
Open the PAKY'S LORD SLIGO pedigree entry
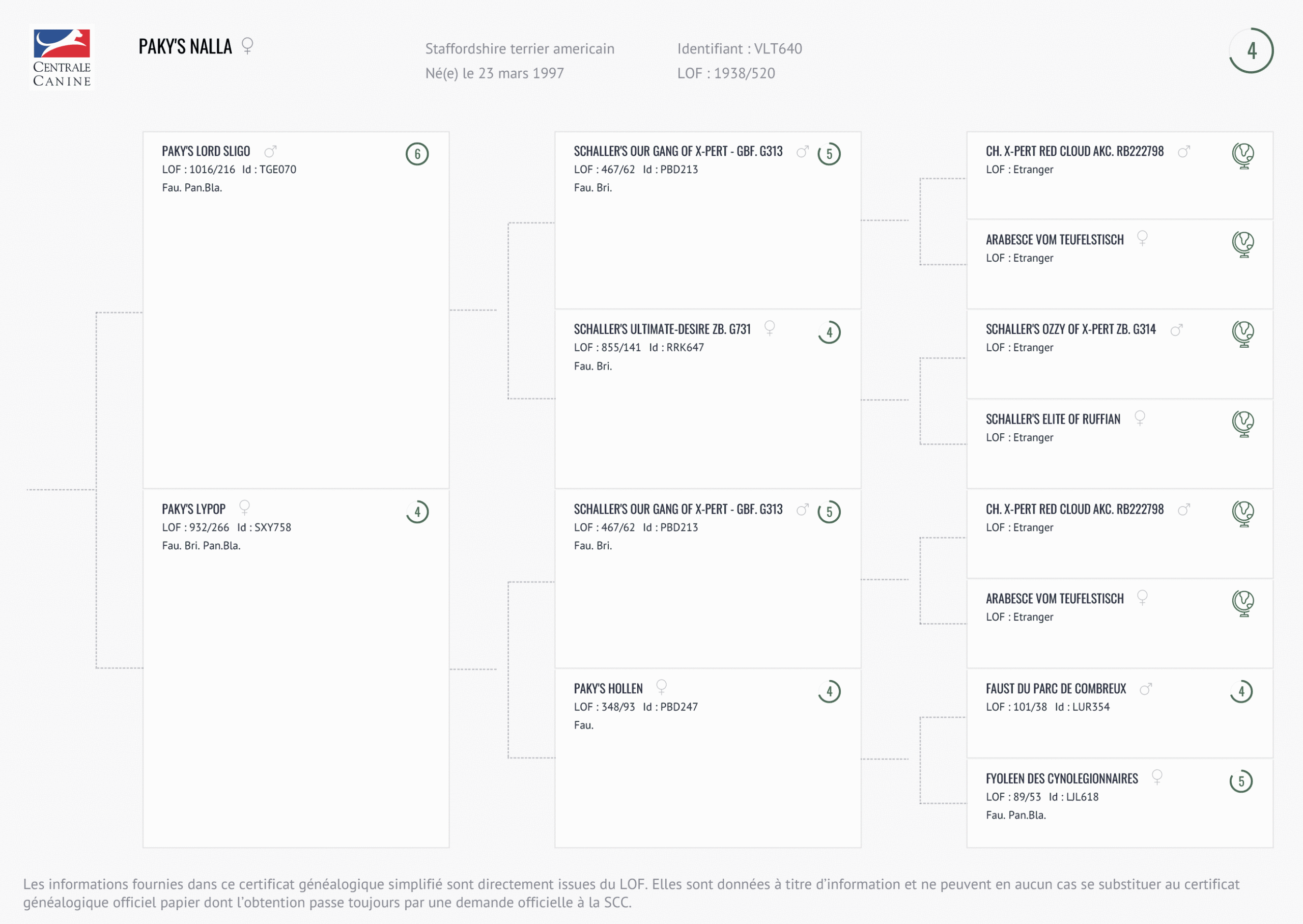pos(206,151)
